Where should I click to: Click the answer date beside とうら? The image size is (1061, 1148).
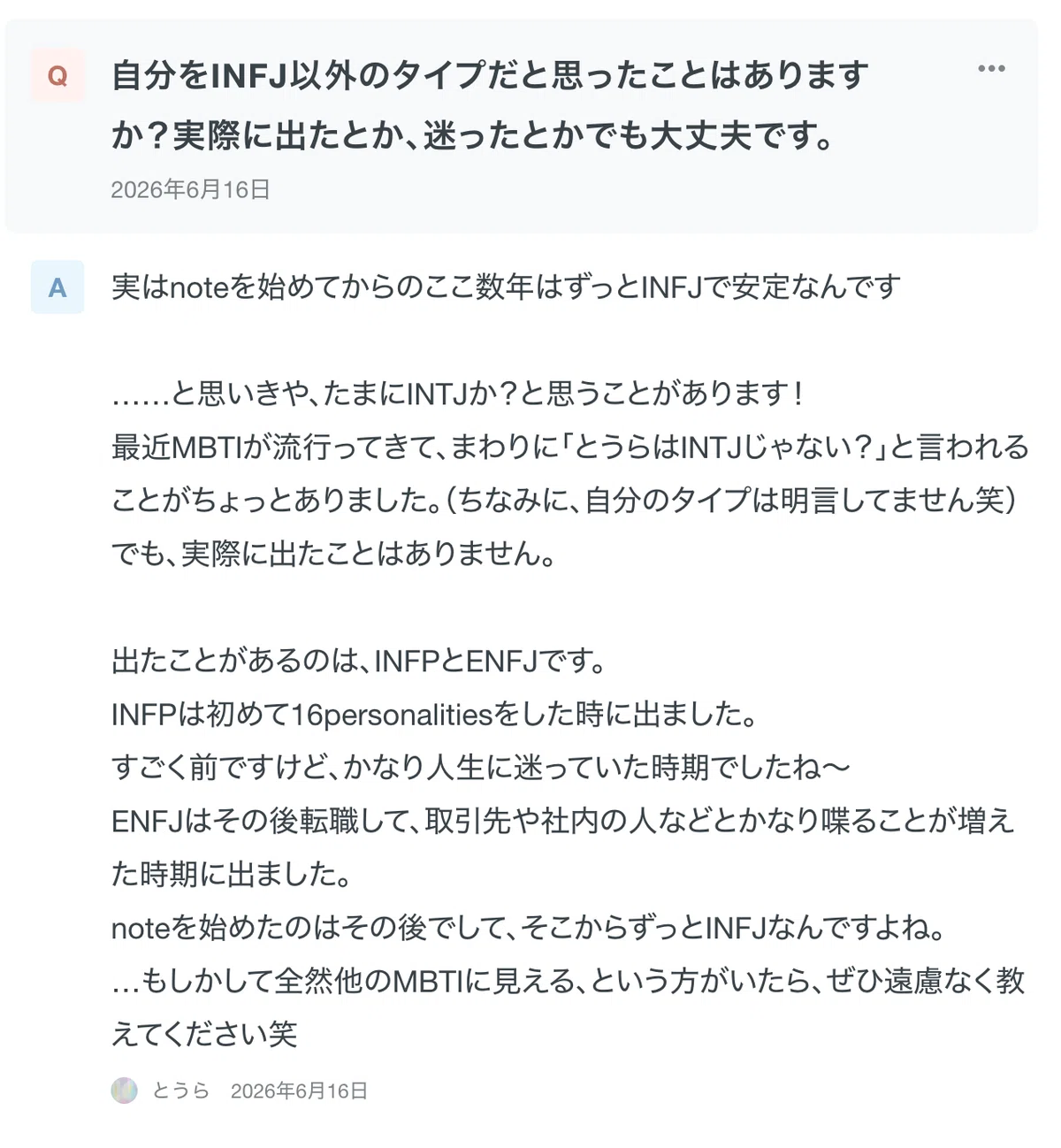click(299, 1091)
